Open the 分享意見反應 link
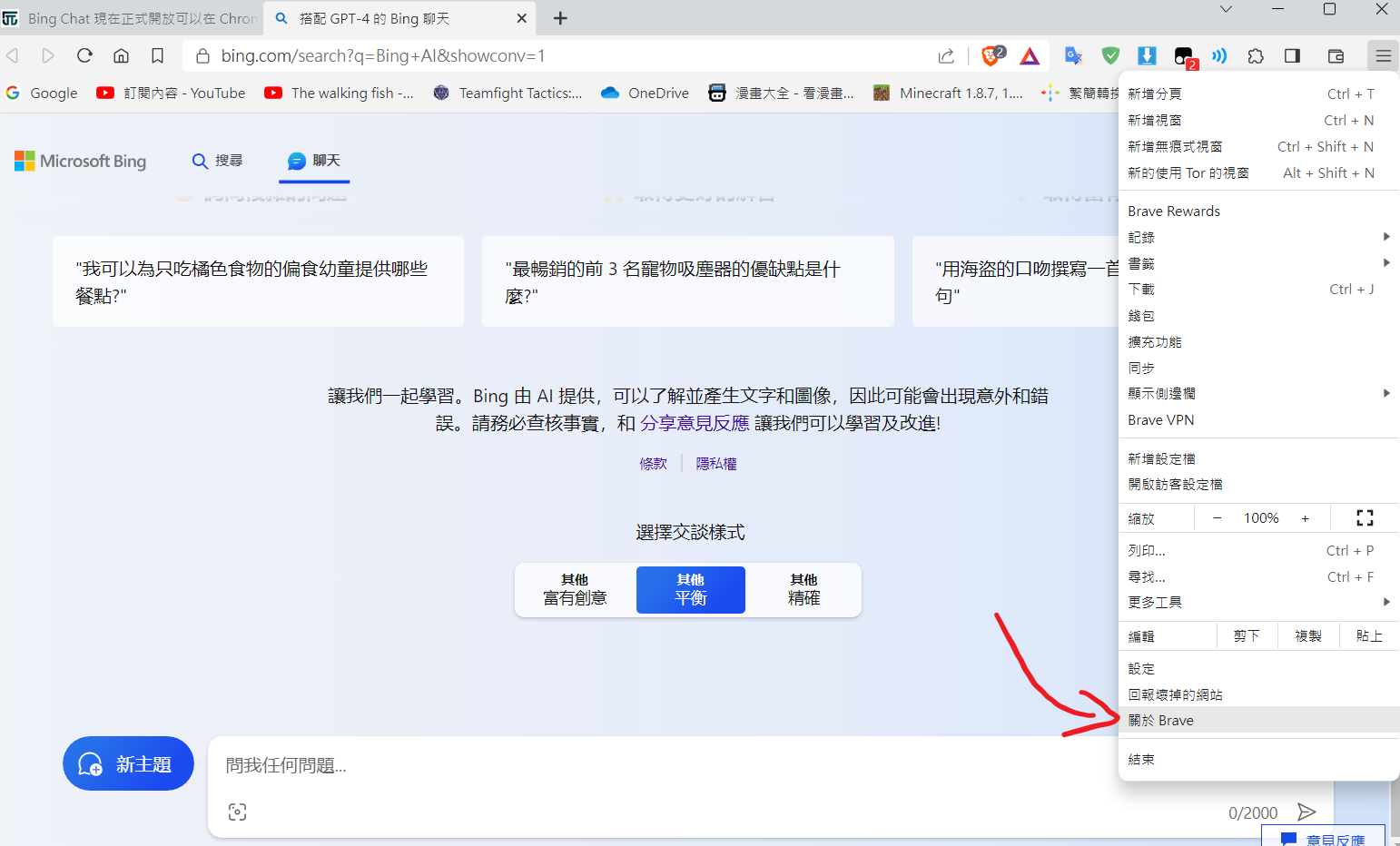Screen dimensions: 1400x846 (695, 423)
